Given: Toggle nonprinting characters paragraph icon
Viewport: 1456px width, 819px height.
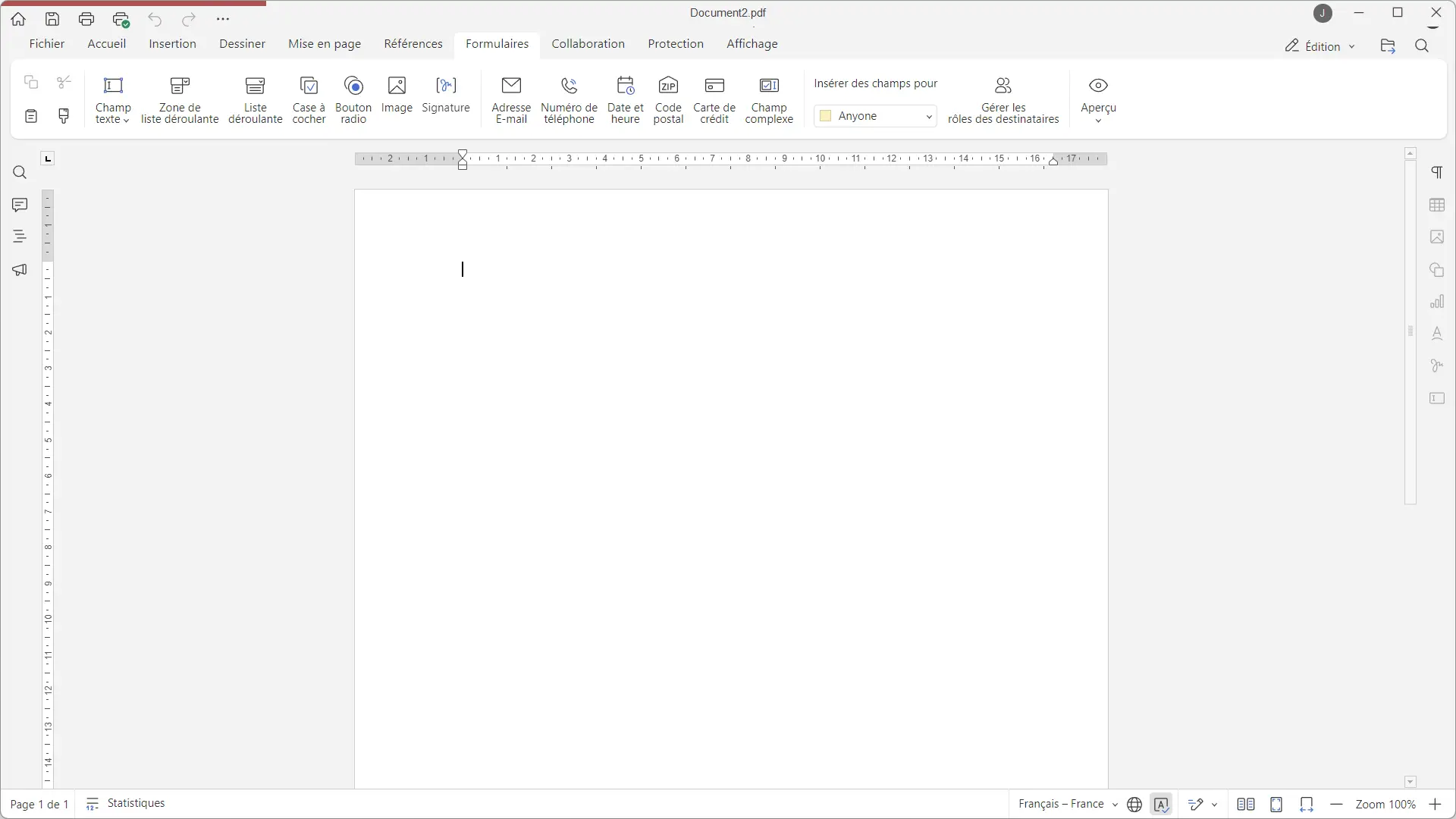Looking at the screenshot, I should [x=1437, y=173].
